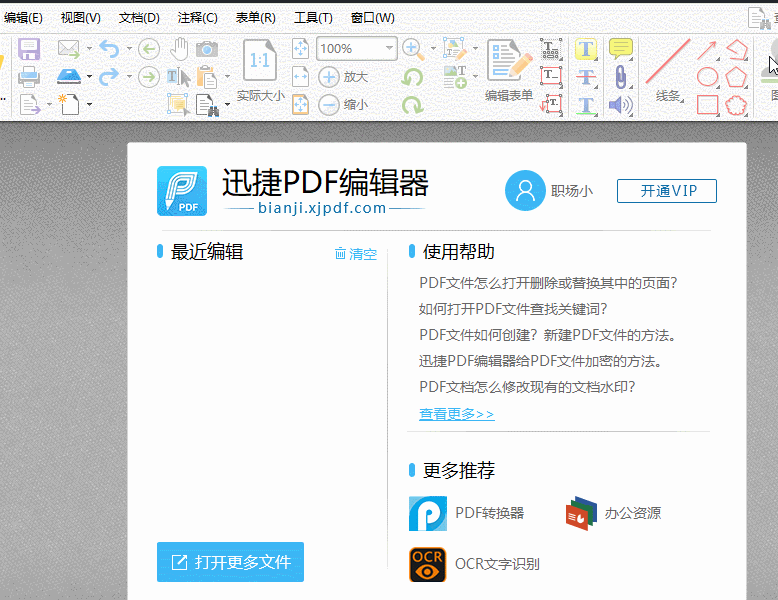
Task: Open the 文档(D) menu
Action: pos(139,18)
